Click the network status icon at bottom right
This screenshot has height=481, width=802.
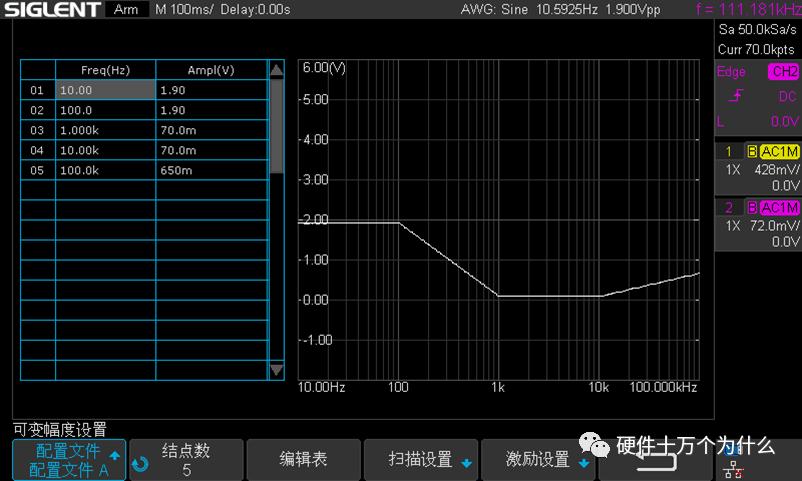coord(734,469)
